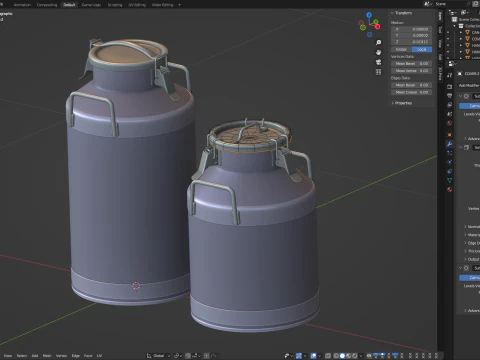The width and height of the screenshot is (480, 360).
Task: Select material preview viewport shading
Action: [x=349, y=356]
